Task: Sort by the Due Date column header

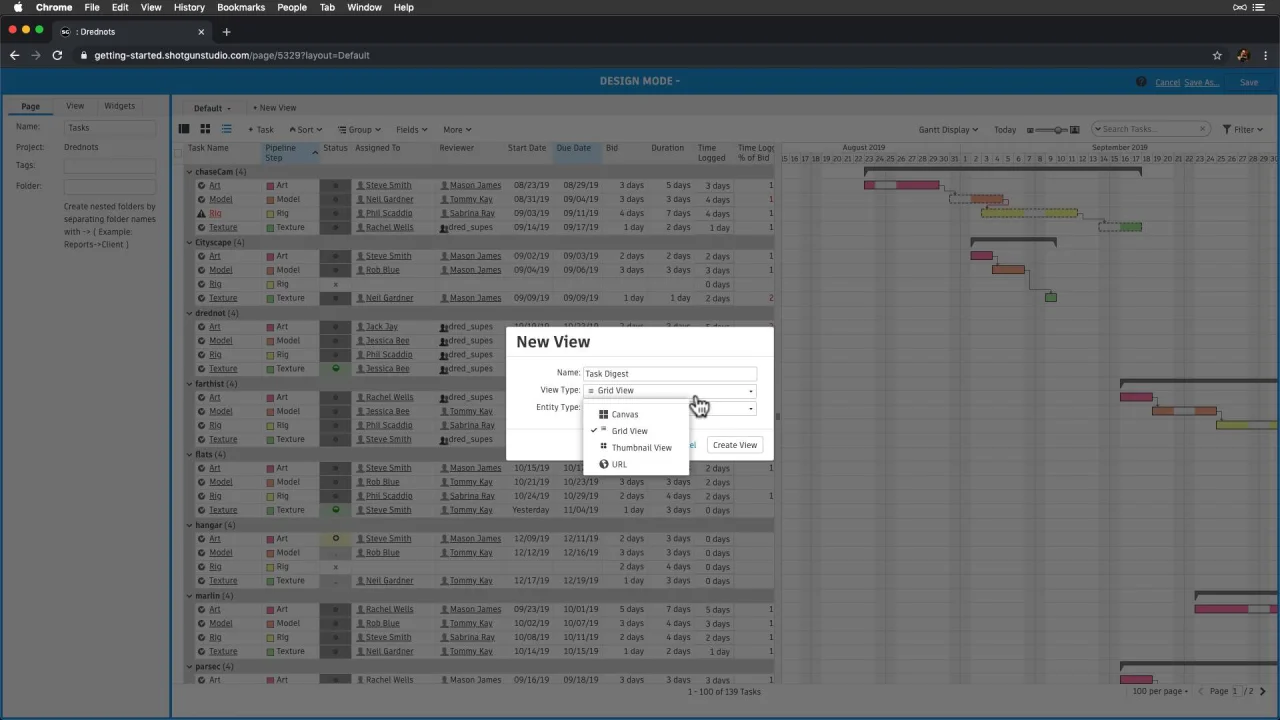Action: (578, 152)
